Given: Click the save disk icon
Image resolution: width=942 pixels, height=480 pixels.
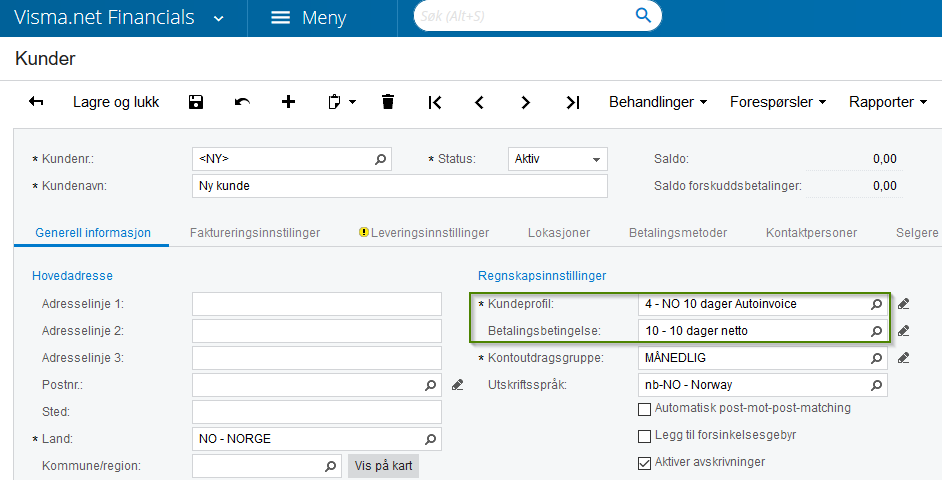Looking at the screenshot, I should pyautogui.click(x=196, y=102).
